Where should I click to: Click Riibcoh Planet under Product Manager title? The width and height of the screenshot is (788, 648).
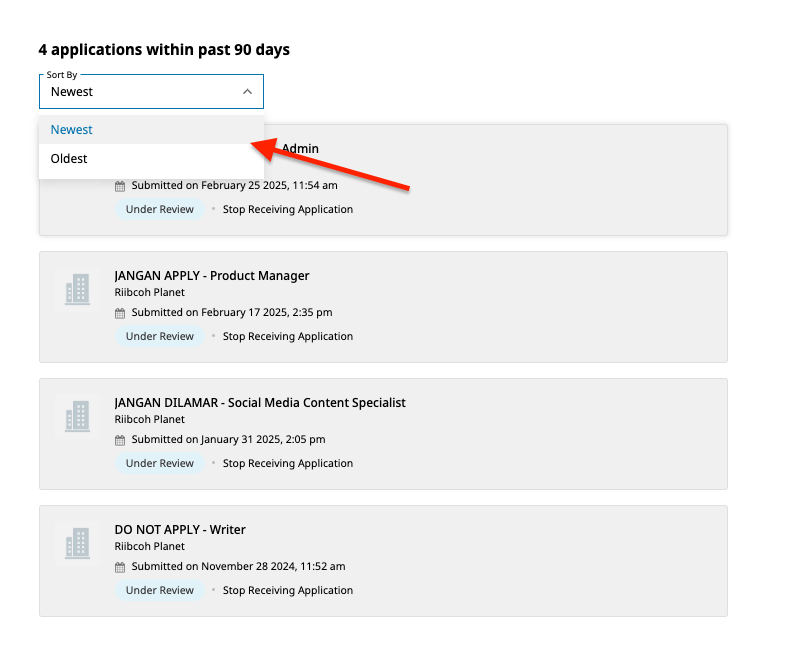pyautogui.click(x=149, y=292)
